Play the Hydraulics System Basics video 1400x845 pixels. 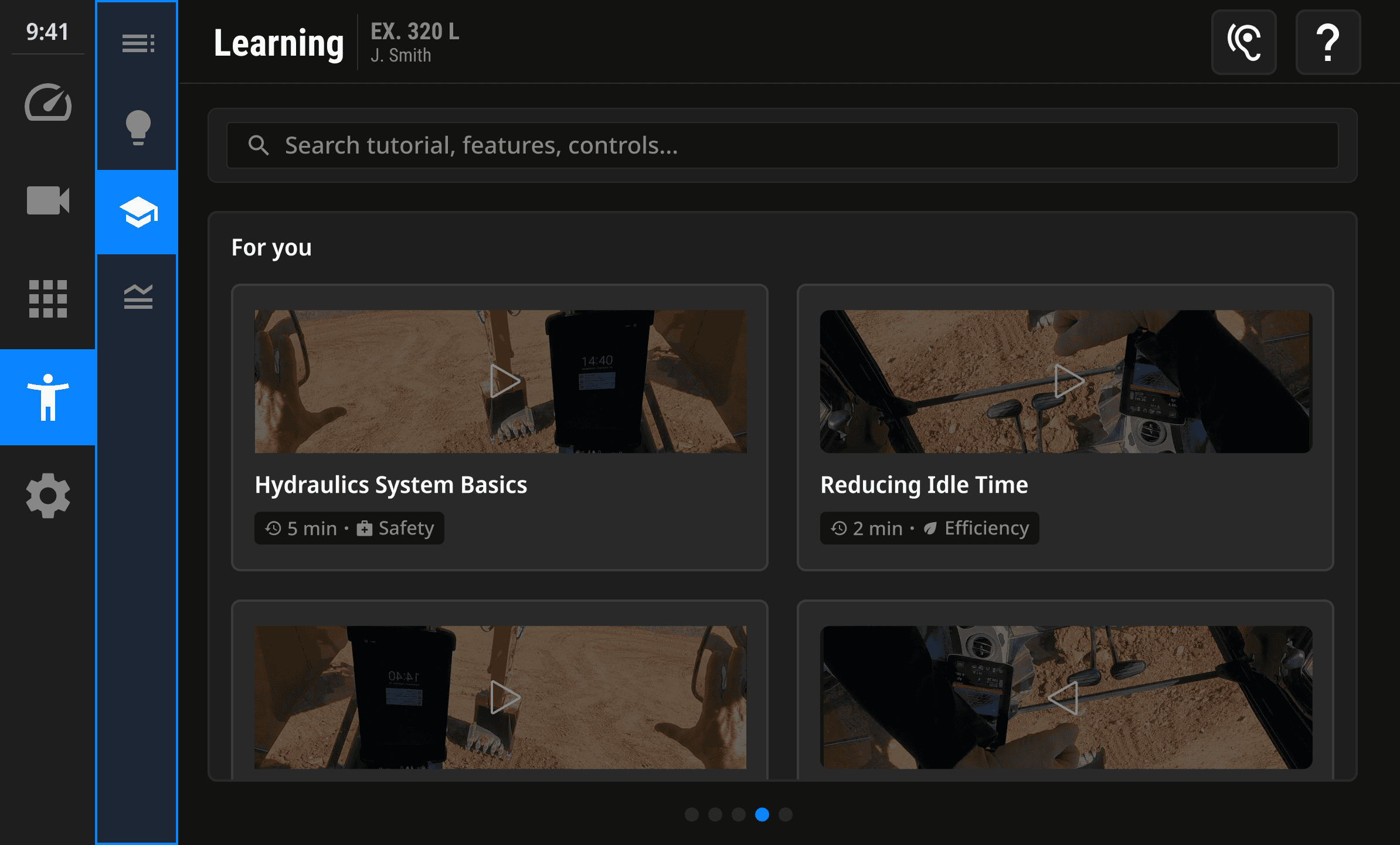point(504,381)
